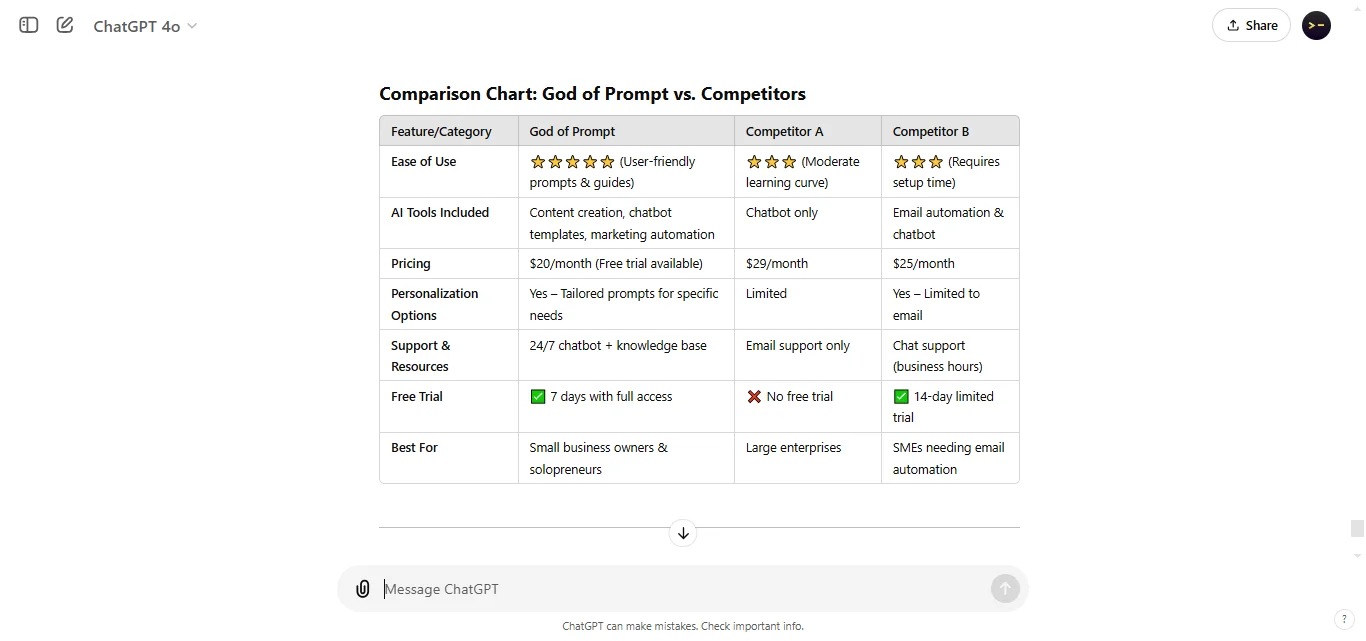Click the scrollbar on the right edge

[x=1359, y=528]
